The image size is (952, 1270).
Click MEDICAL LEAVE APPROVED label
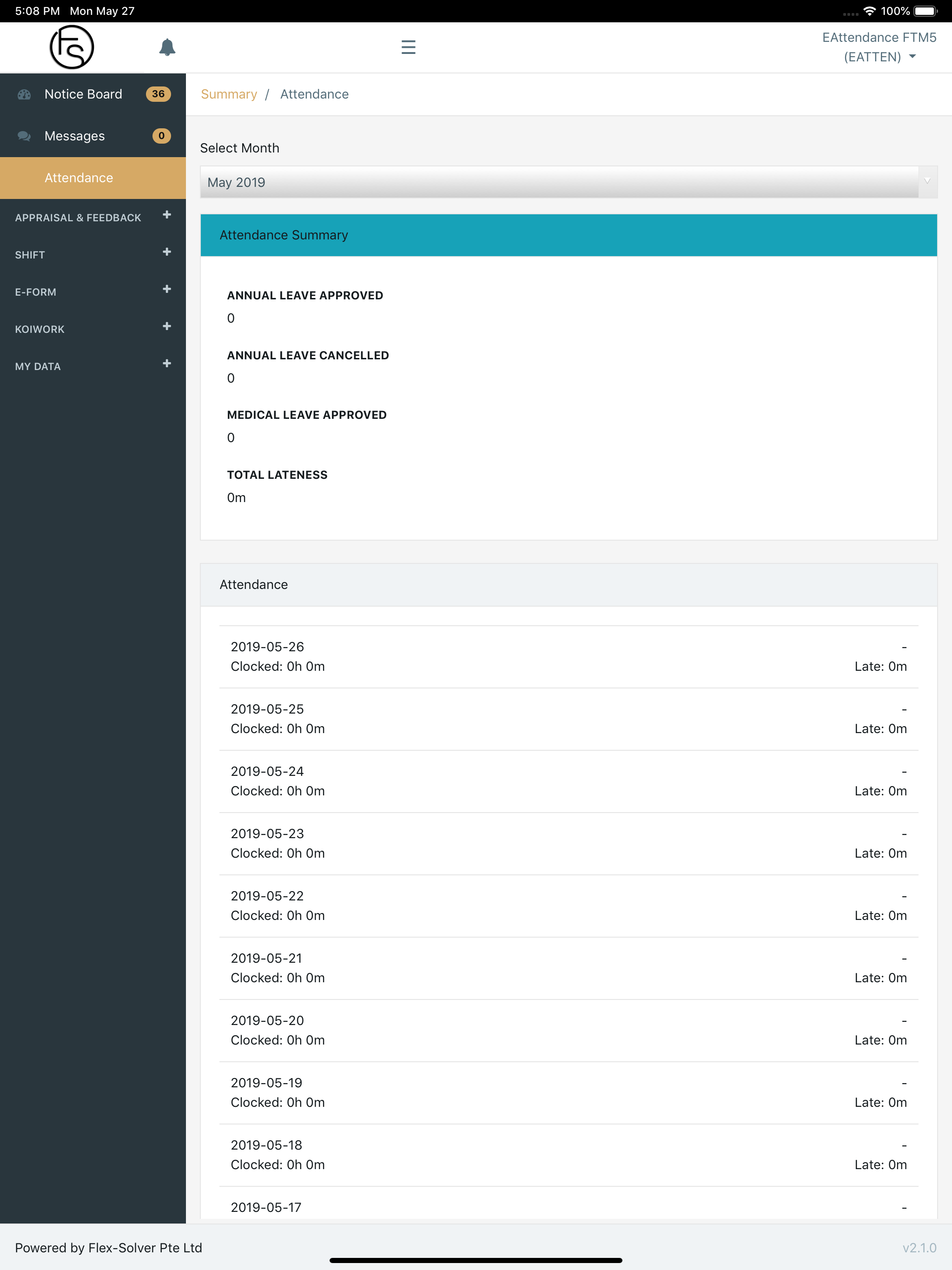point(307,415)
